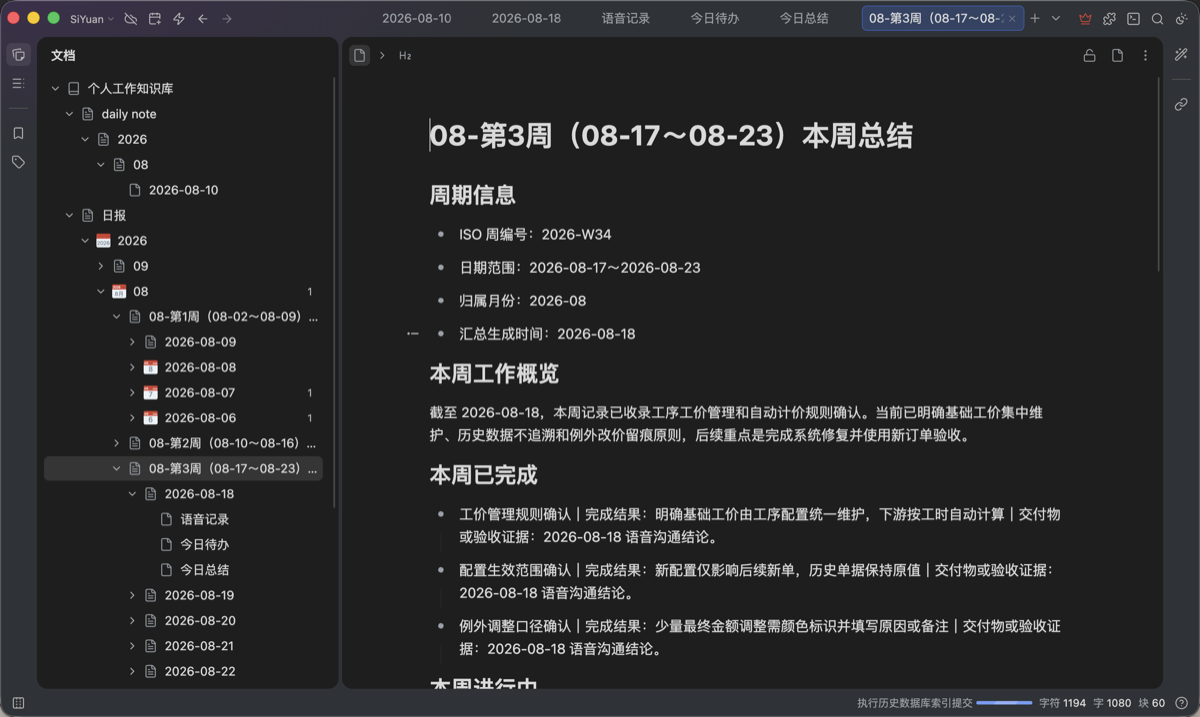The image size is (1200, 717).
Task: Toggle the document lock edit mode icon
Action: click(x=1089, y=56)
